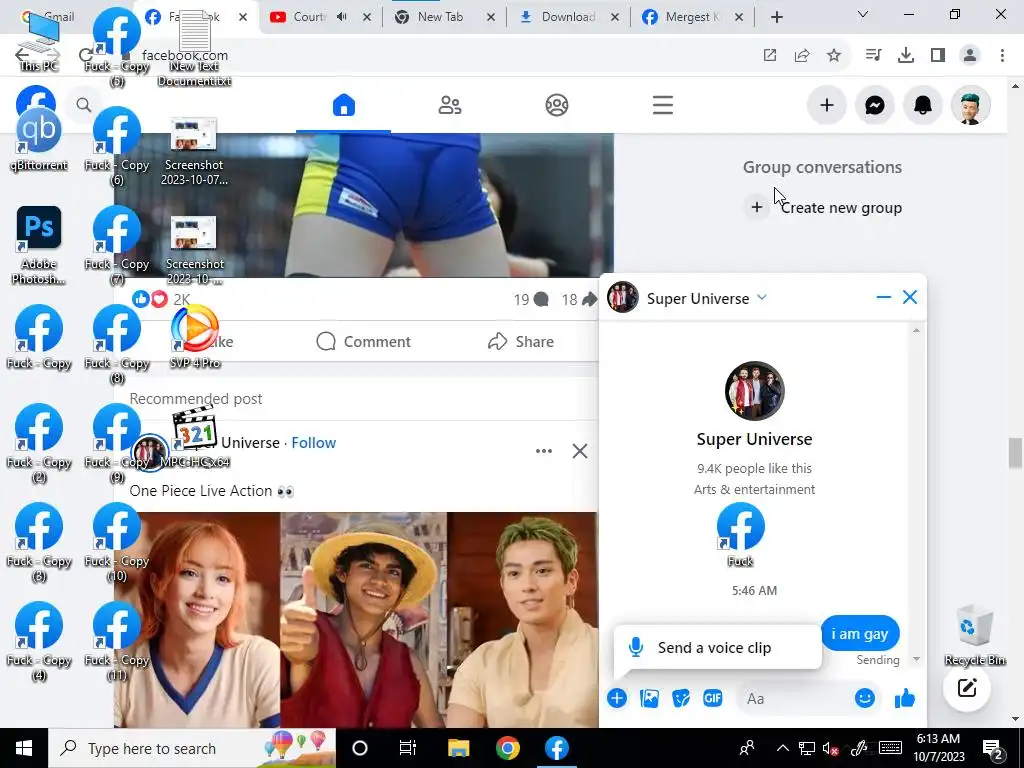Open the media control icon in Chrome toolbar
The width and height of the screenshot is (1024, 768).
coord(873,56)
